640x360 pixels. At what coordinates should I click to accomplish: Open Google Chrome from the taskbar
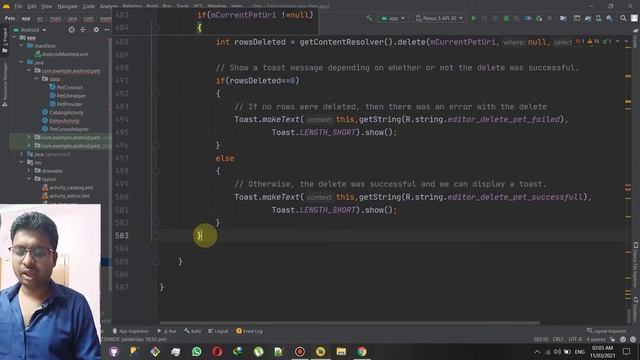pos(362,351)
